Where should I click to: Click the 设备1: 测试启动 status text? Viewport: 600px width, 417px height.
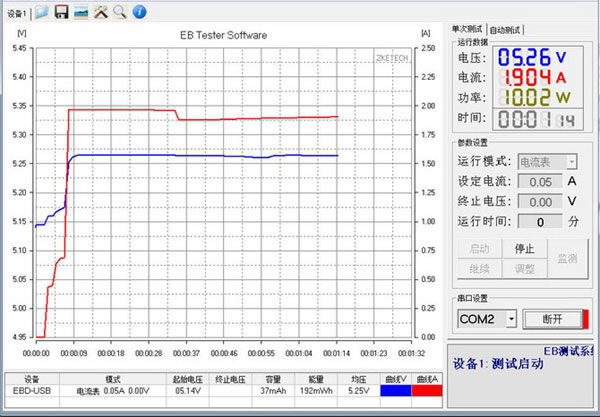coord(498,363)
